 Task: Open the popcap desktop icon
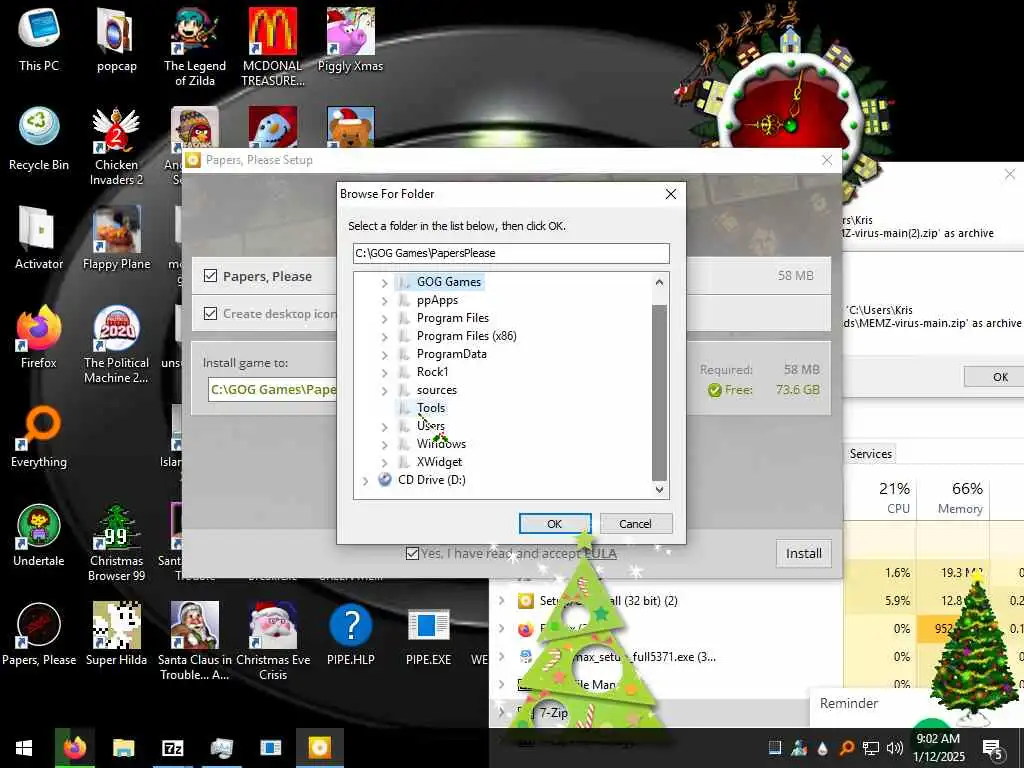[x=116, y=39]
